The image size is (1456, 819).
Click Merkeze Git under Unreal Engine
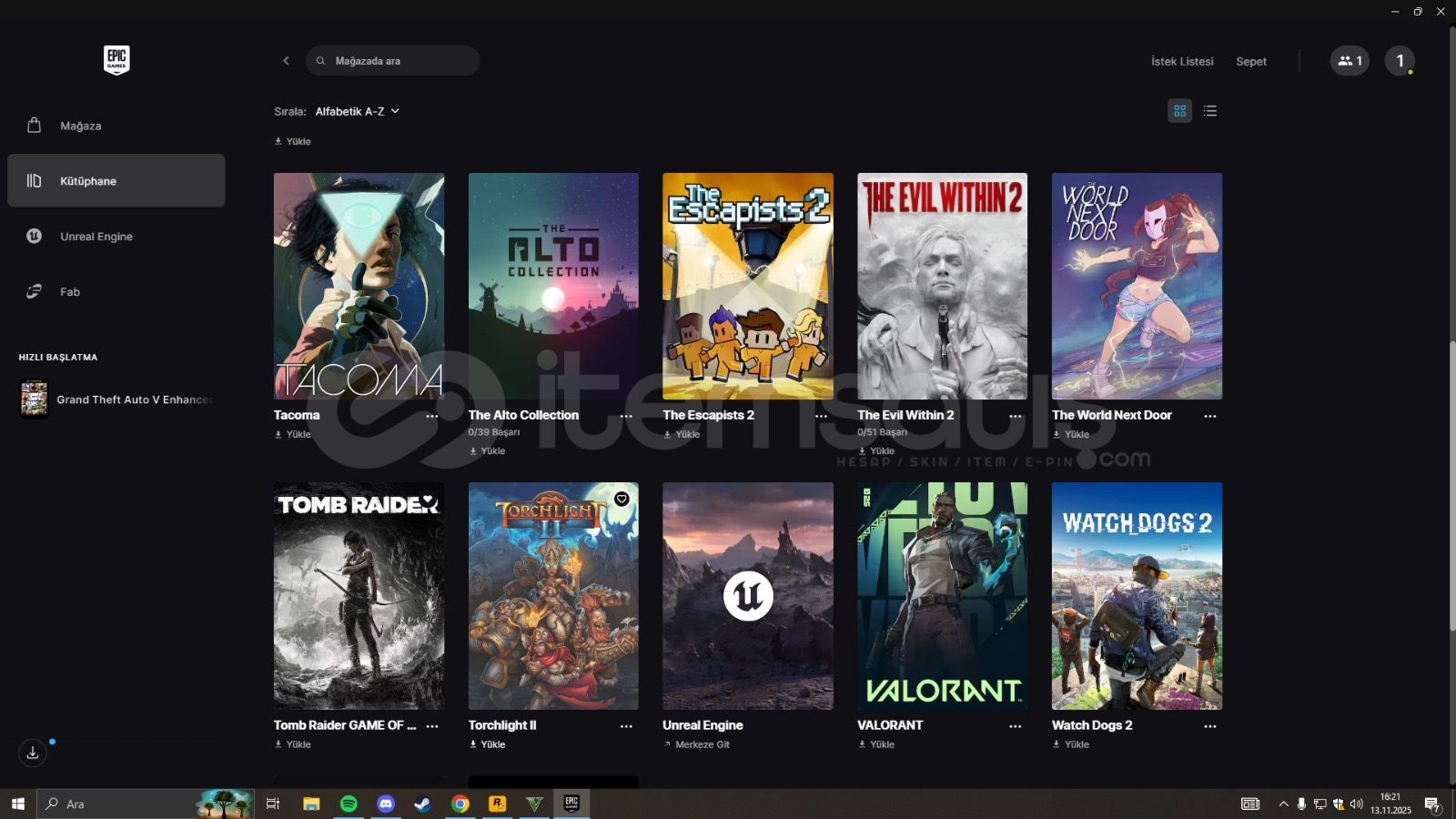tap(697, 744)
